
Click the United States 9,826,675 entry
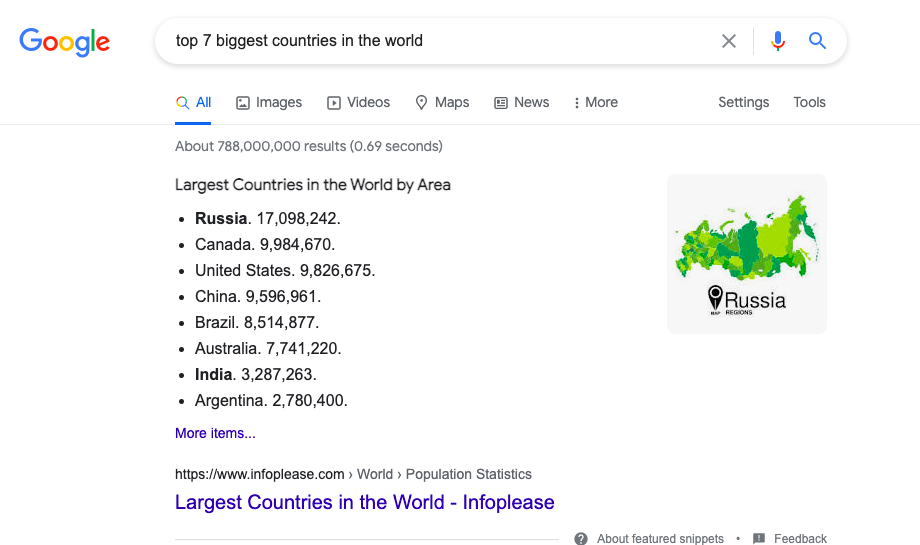[285, 270]
